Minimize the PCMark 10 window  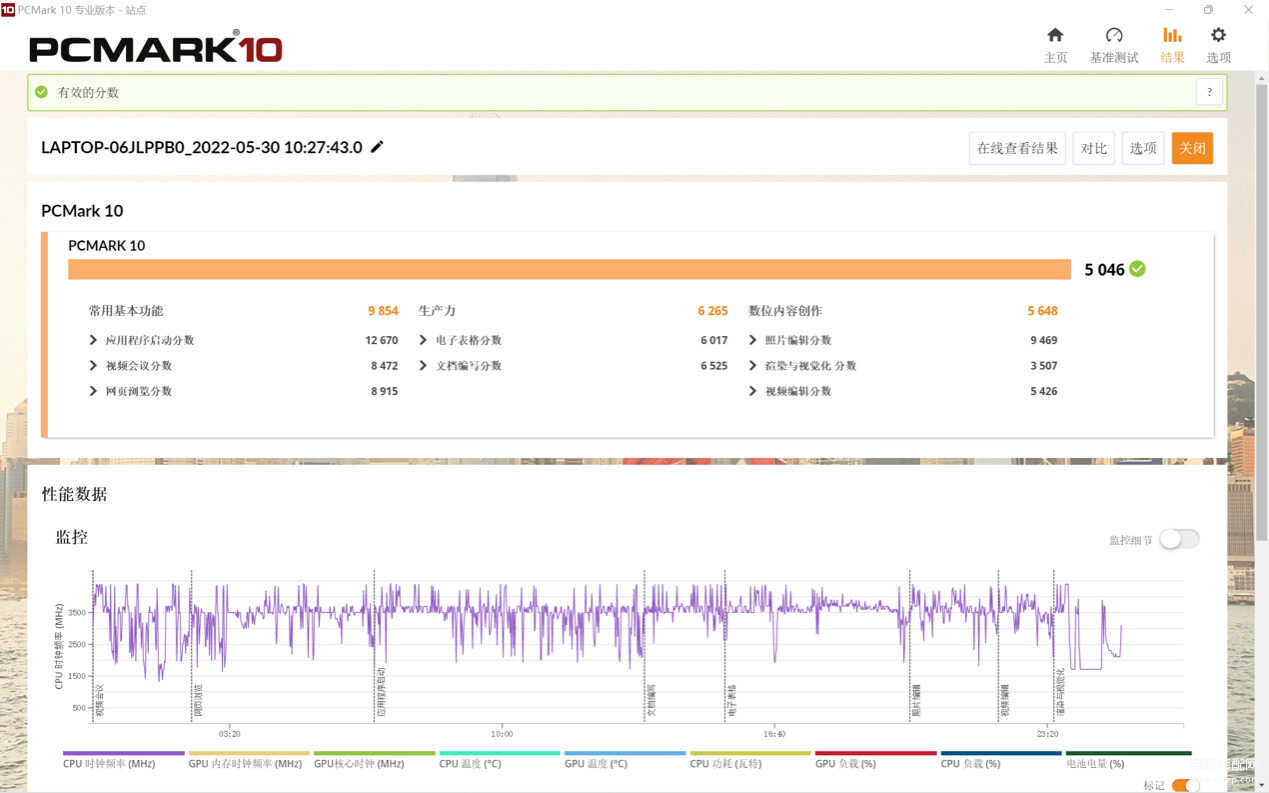click(1167, 9)
